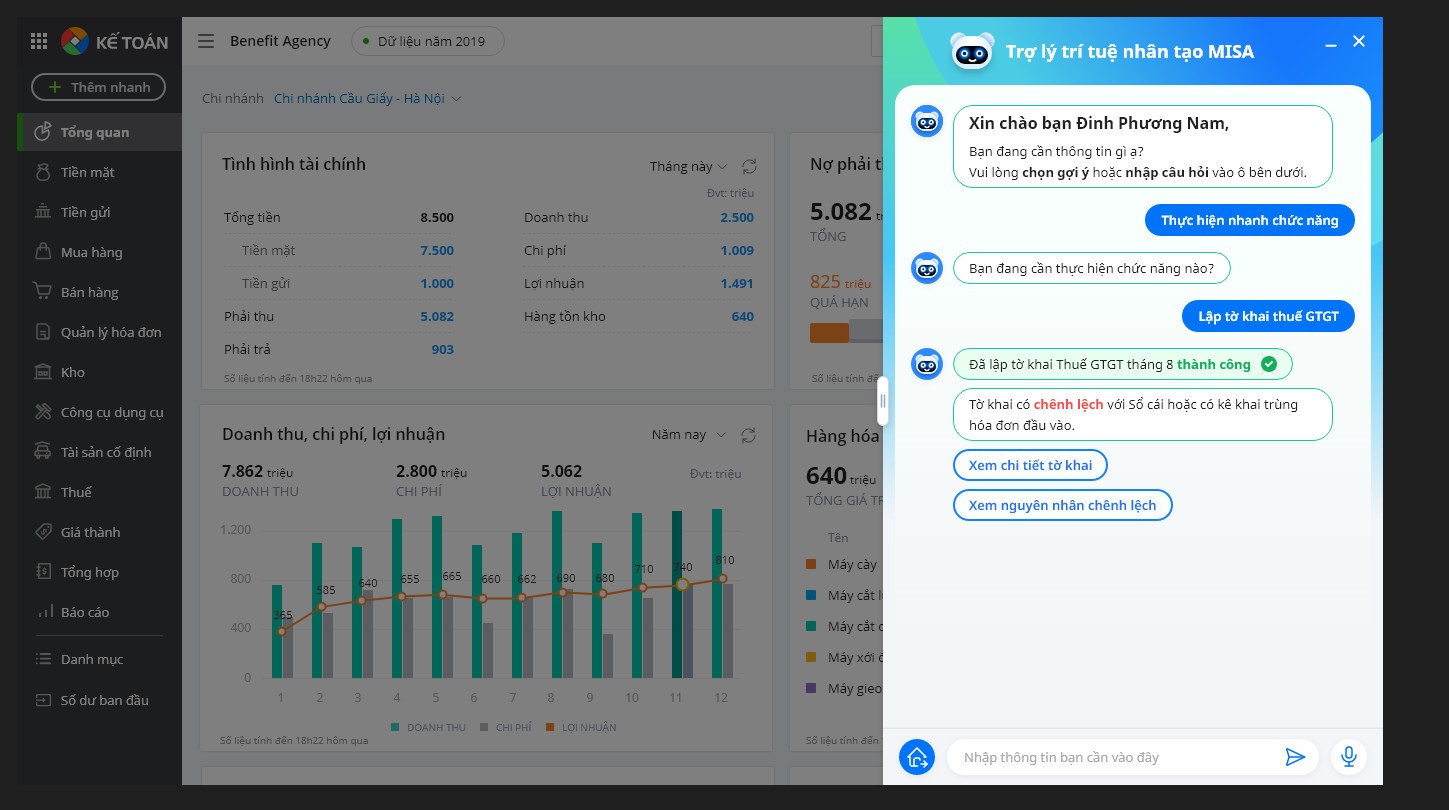Send message with paper plane icon
This screenshot has height=810, width=1449.
[1295, 757]
